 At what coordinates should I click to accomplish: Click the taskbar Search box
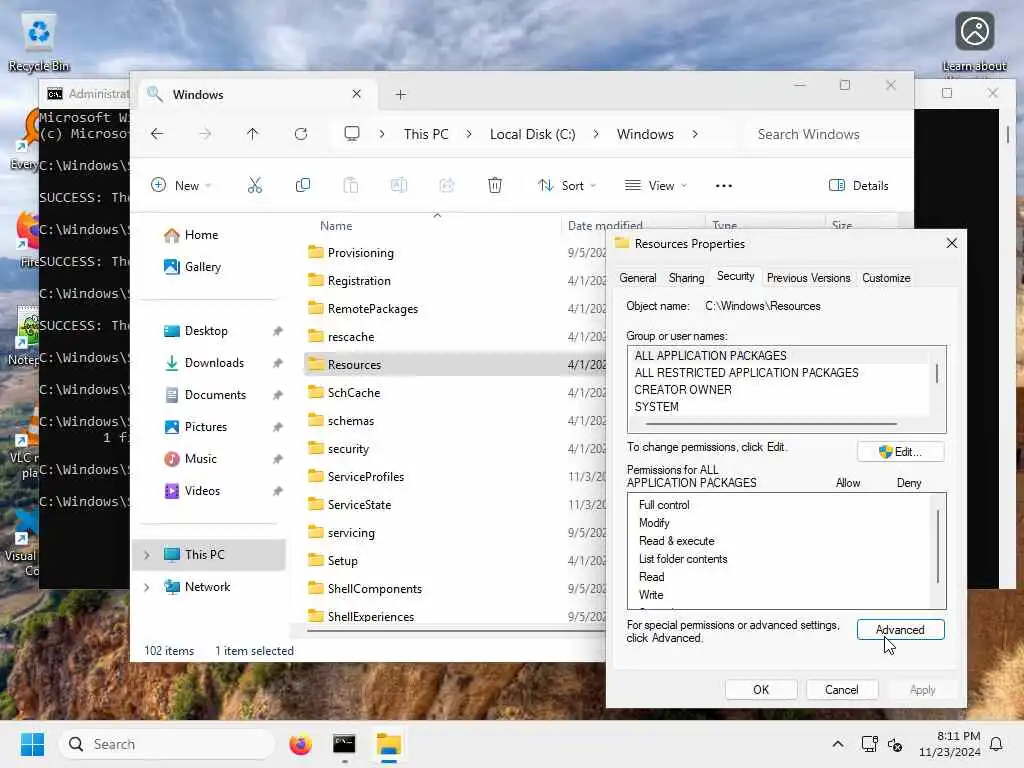click(167, 744)
